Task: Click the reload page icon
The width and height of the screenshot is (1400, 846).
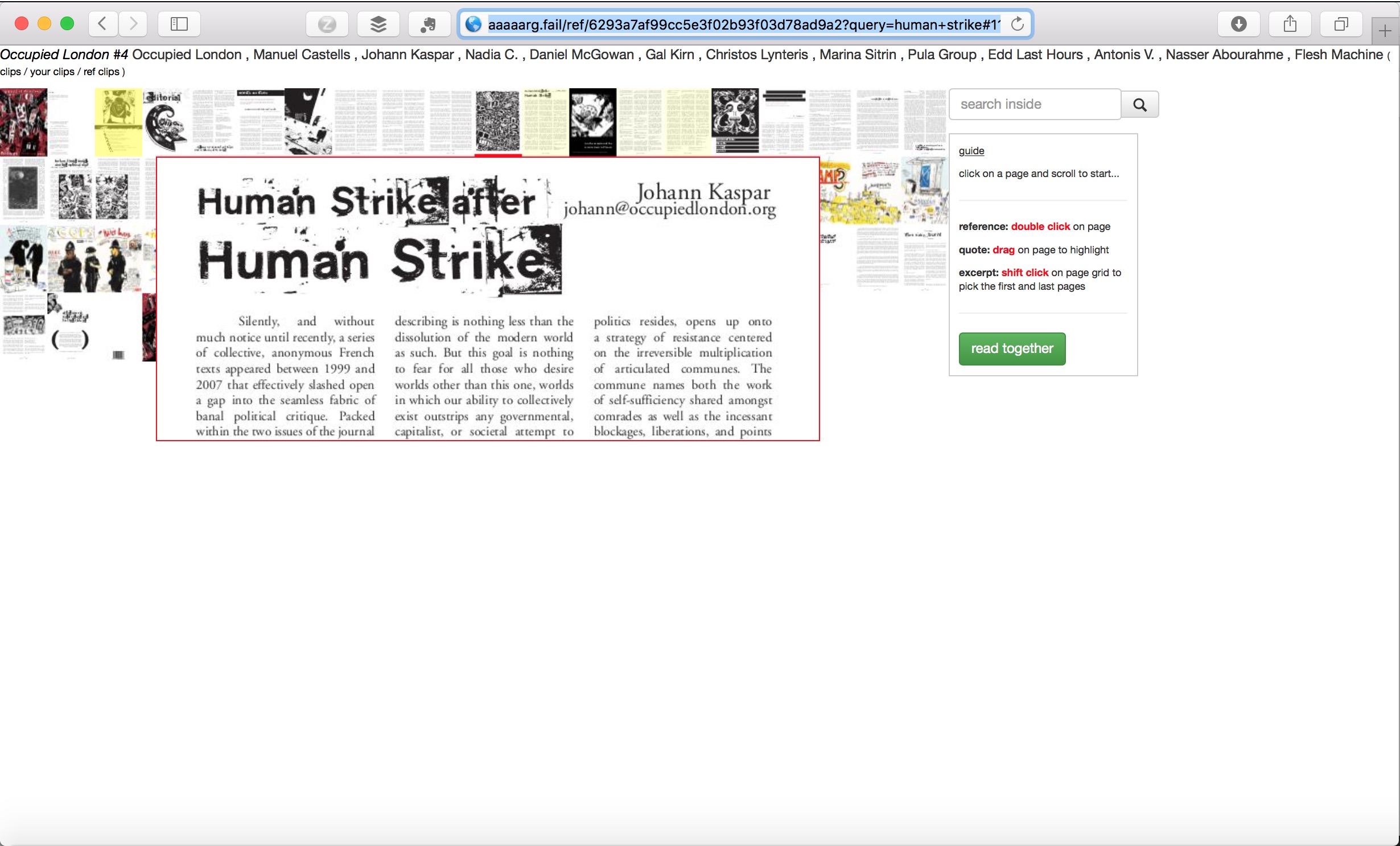Action: [x=1017, y=24]
